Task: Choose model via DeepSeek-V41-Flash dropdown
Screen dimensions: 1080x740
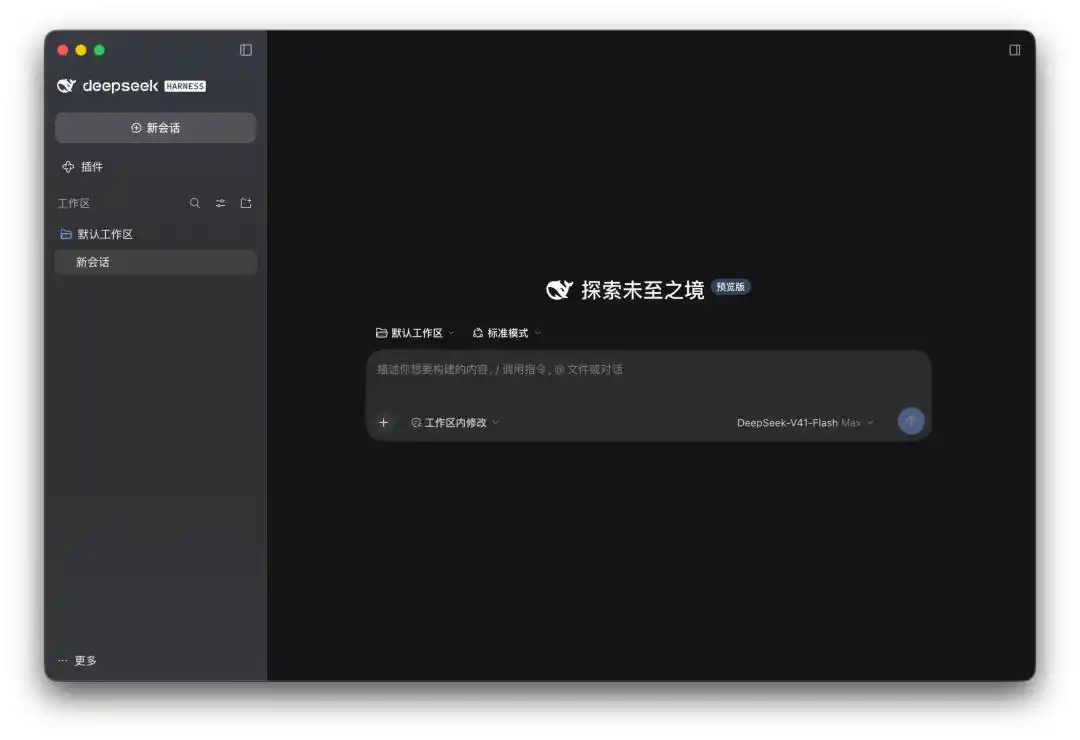Action: tap(805, 422)
